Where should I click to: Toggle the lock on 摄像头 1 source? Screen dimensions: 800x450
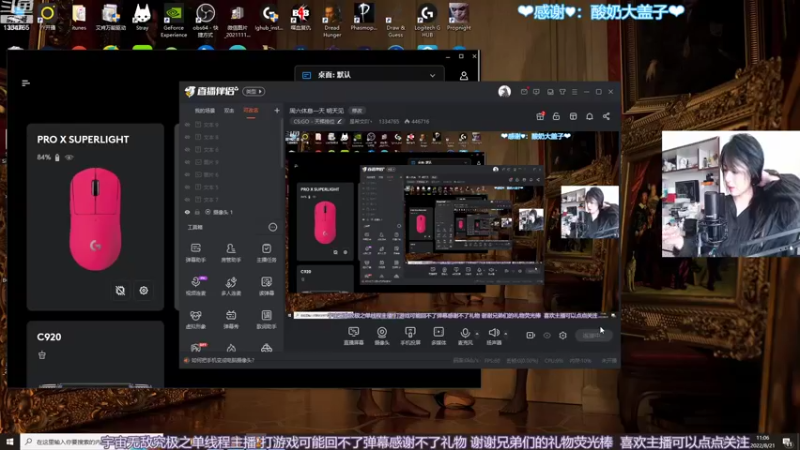click(197, 212)
